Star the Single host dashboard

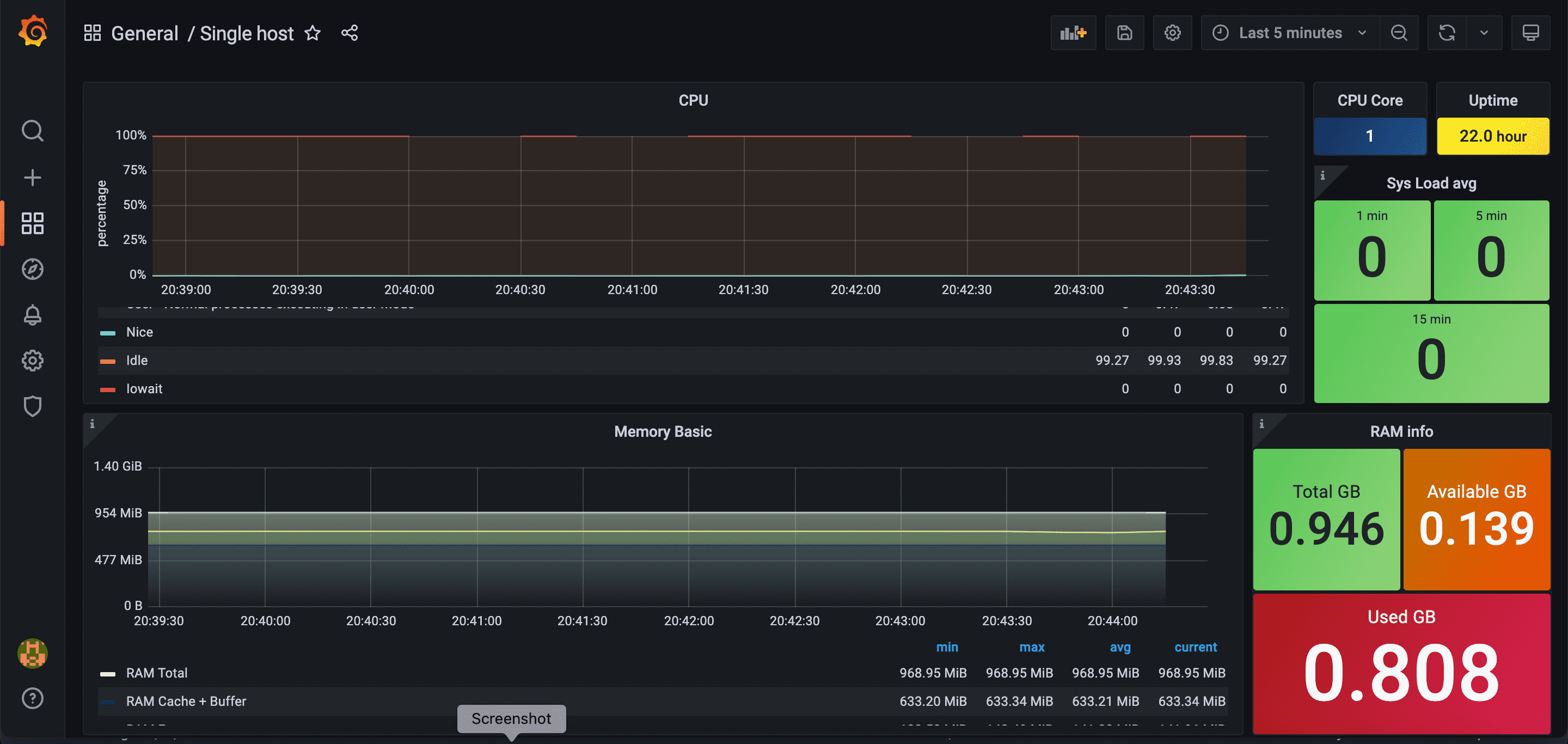(x=313, y=33)
